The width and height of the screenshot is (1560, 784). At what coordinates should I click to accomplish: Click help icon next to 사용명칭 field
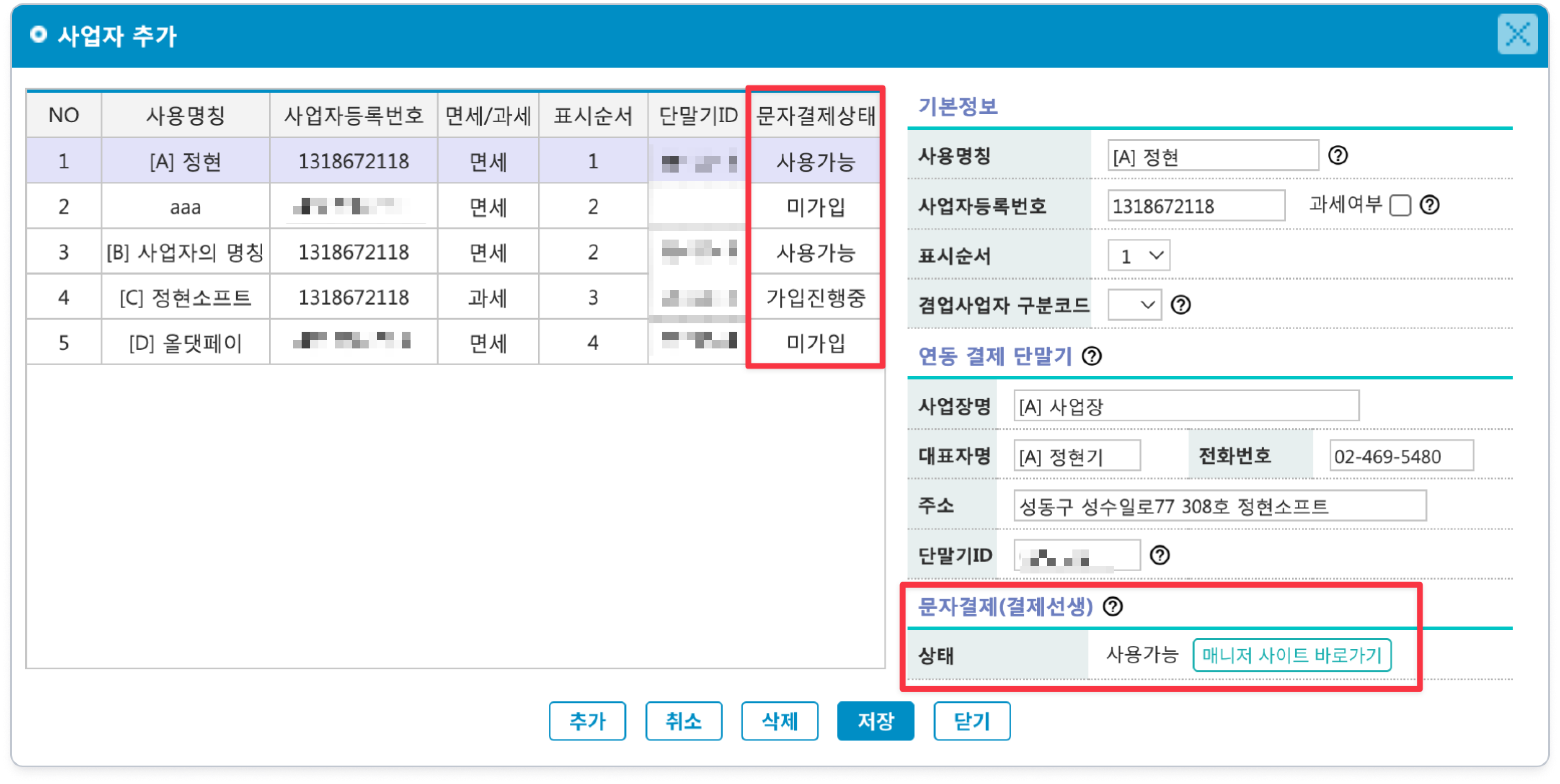(1337, 156)
